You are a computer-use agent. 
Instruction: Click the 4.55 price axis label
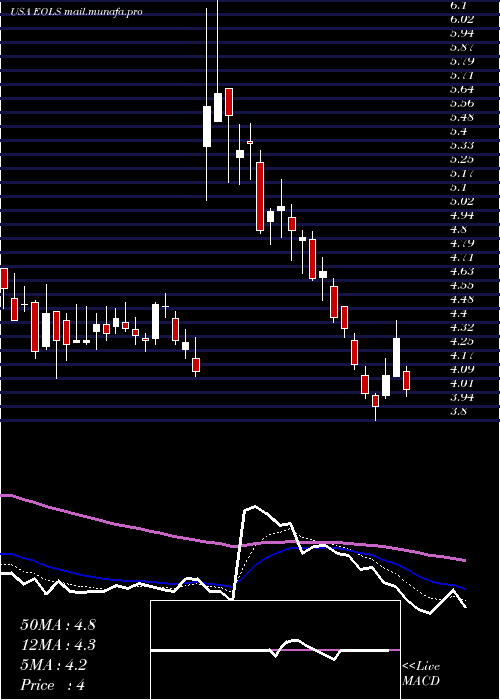click(462, 285)
